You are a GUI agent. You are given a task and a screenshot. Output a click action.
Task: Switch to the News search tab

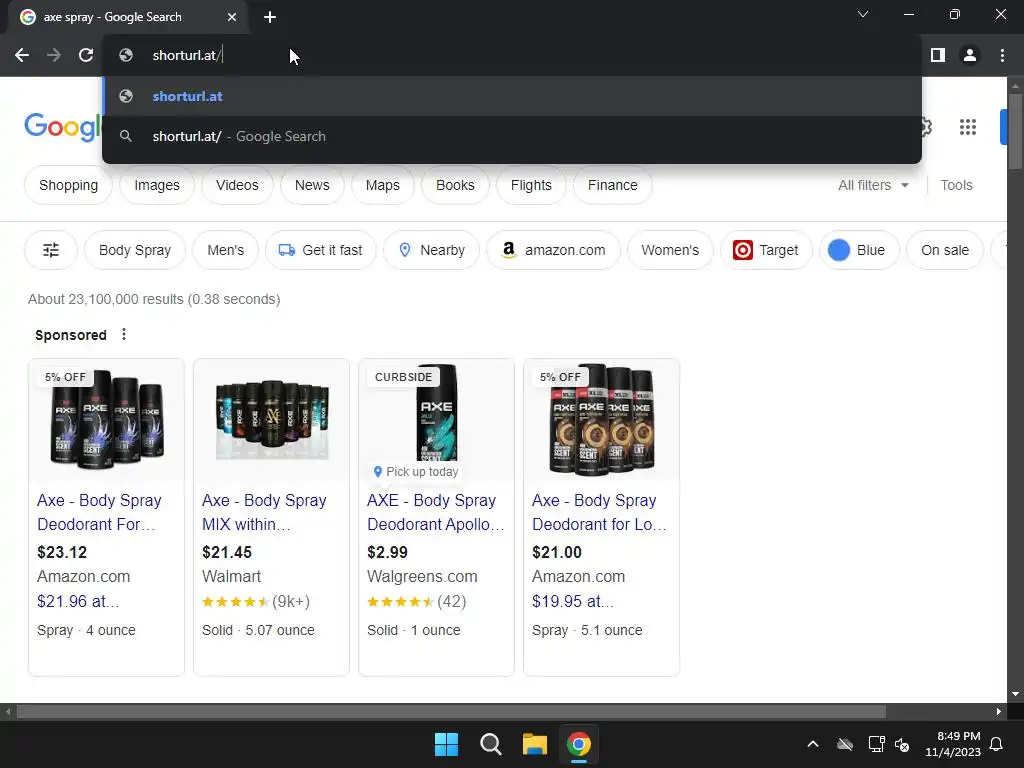pyautogui.click(x=312, y=185)
